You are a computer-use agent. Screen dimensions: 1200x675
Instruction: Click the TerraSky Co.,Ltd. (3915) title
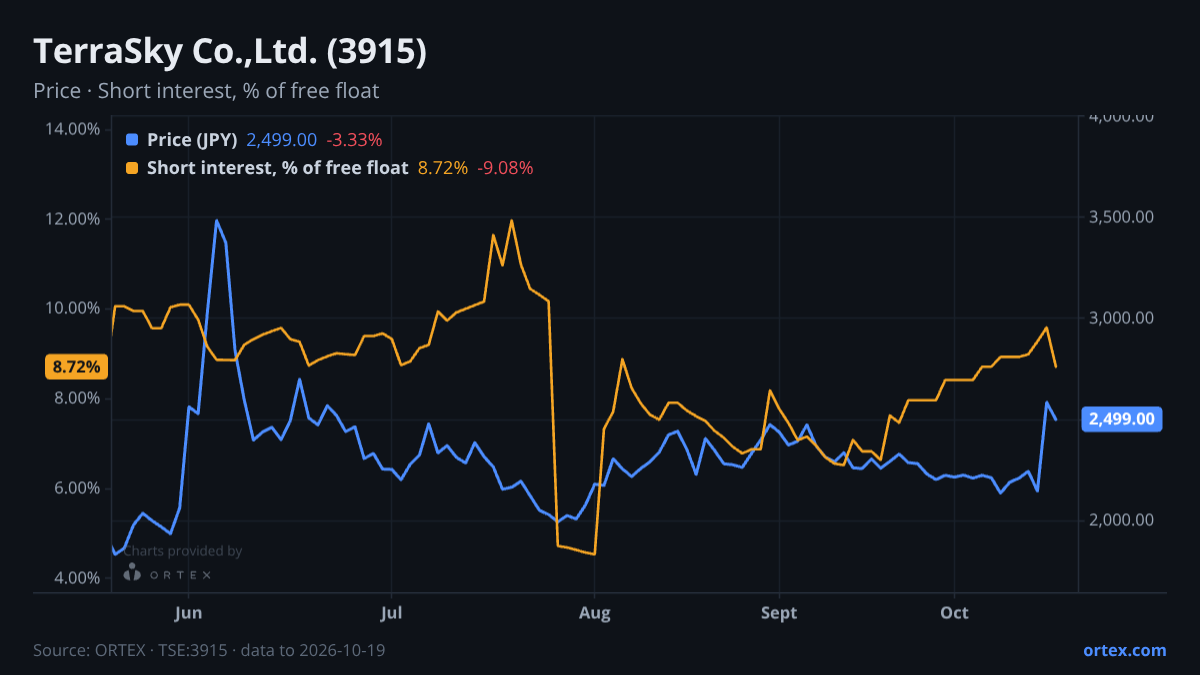click(230, 52)
